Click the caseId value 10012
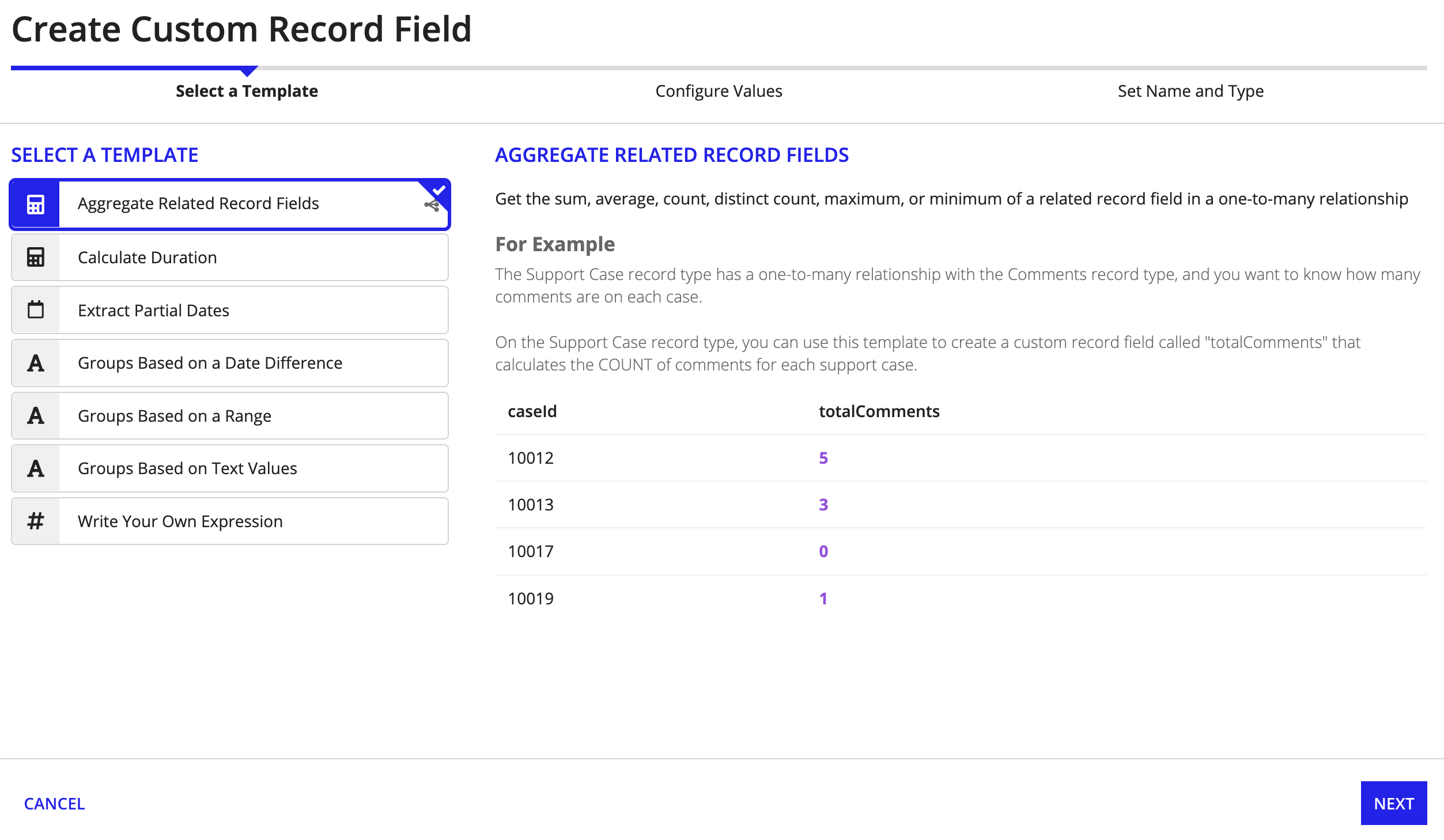 (x=531, y=458)
